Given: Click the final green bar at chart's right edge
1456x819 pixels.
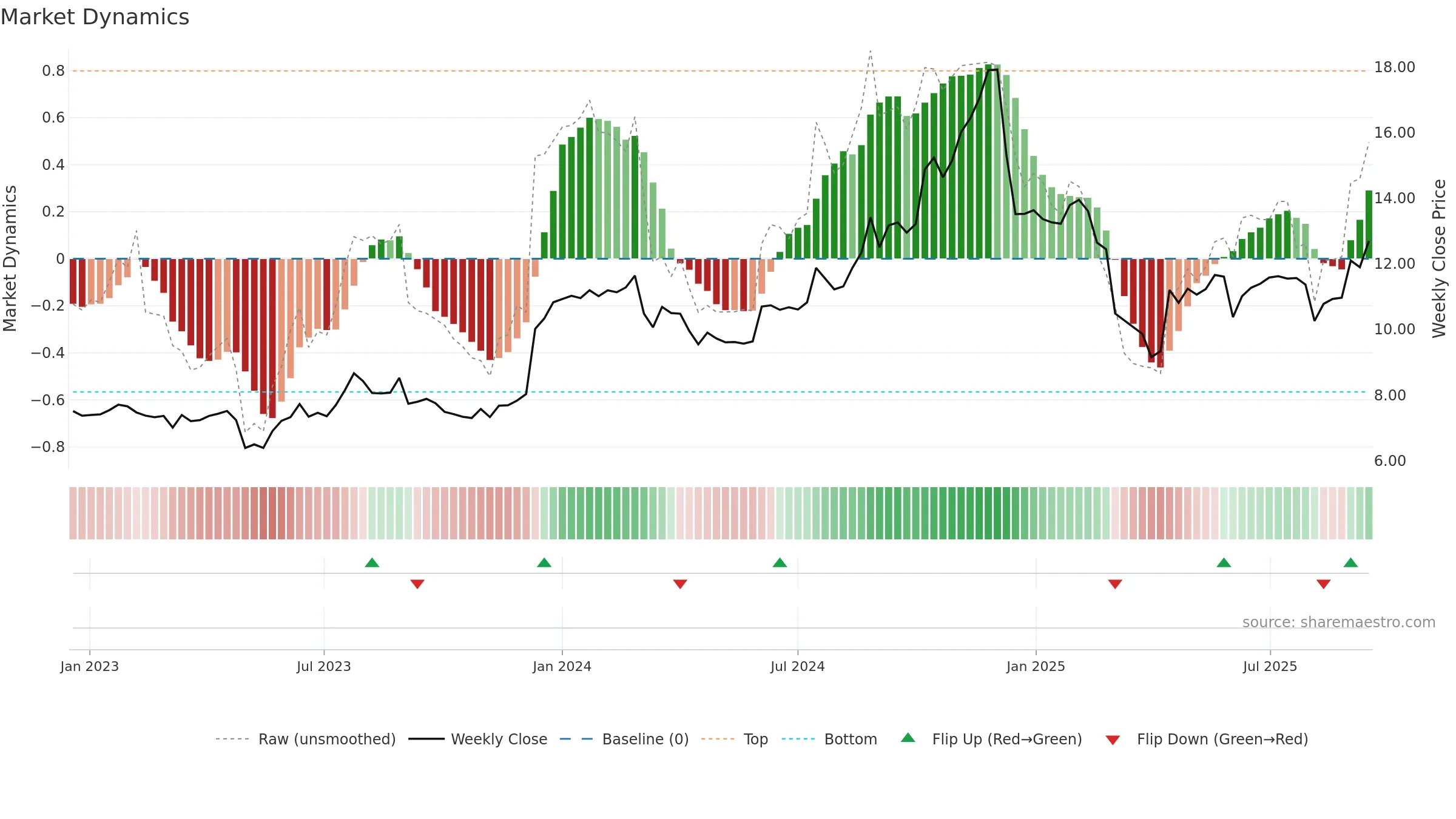Looking at the screenshot, I should click(1369, 224).
